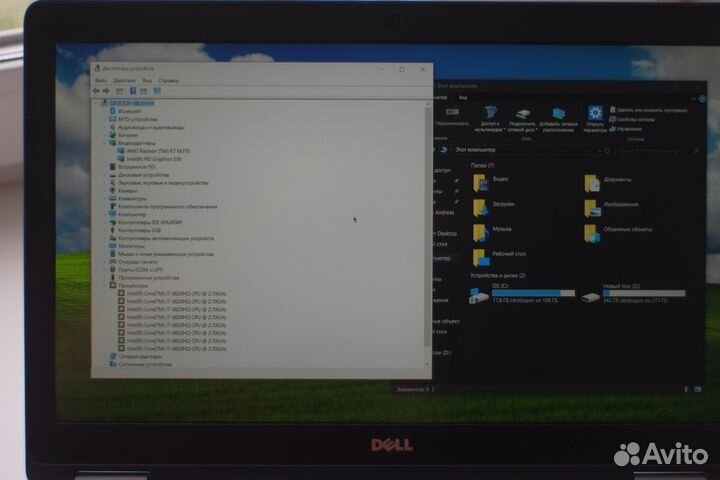The width and height of the screenshot is (720, 480).
Task: Select Компоненты программного обеспечения row
Action: pyautogui.click(x=168, y=206)
